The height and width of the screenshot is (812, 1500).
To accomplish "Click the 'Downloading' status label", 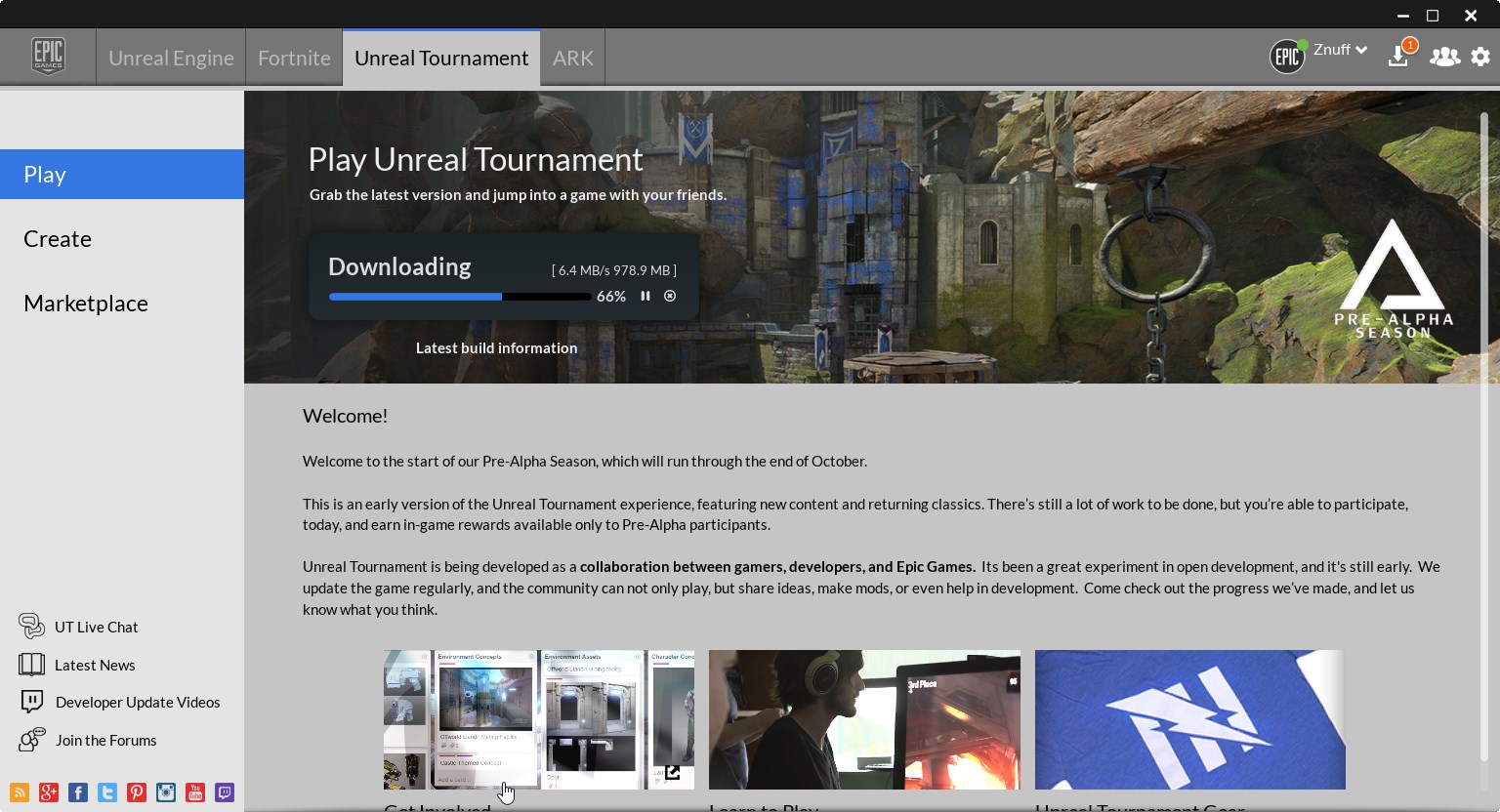I will pyautogui.click(x=399, y=266).
